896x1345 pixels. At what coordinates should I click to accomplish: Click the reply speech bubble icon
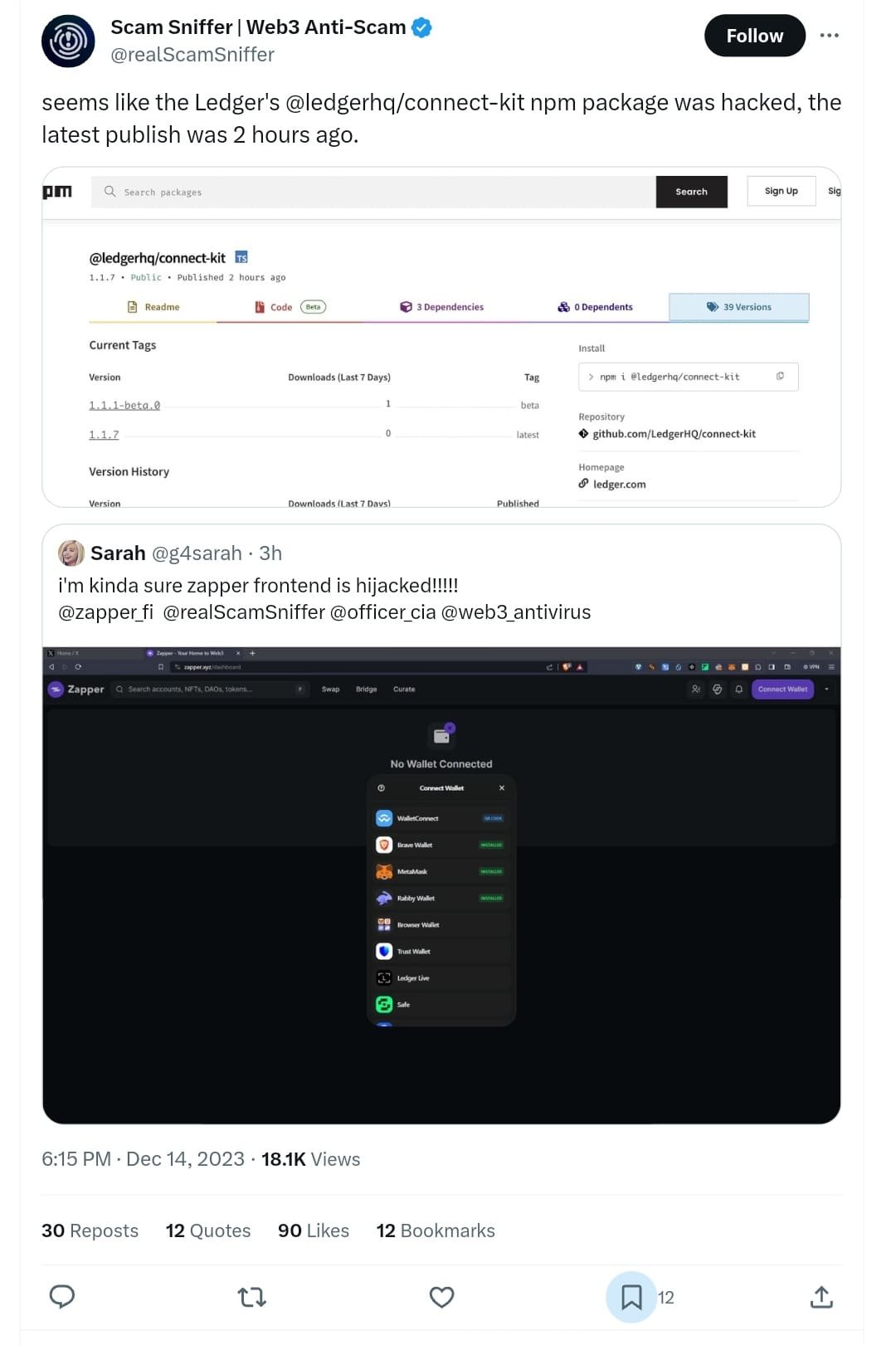pos(62,1296)
